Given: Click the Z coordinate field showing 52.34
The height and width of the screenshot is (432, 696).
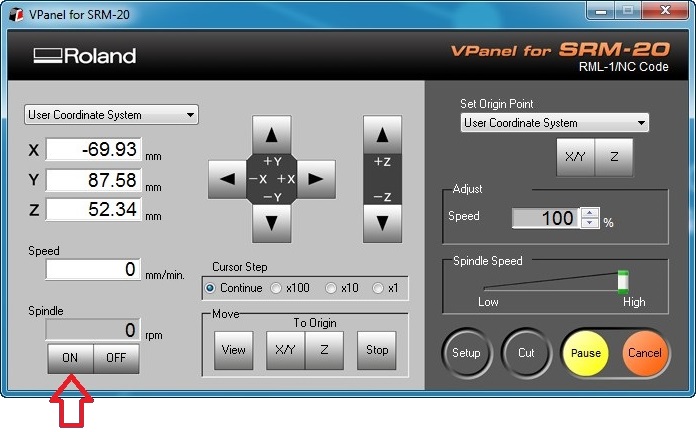Looking at the screenshot, I should (x=94, y=209).
